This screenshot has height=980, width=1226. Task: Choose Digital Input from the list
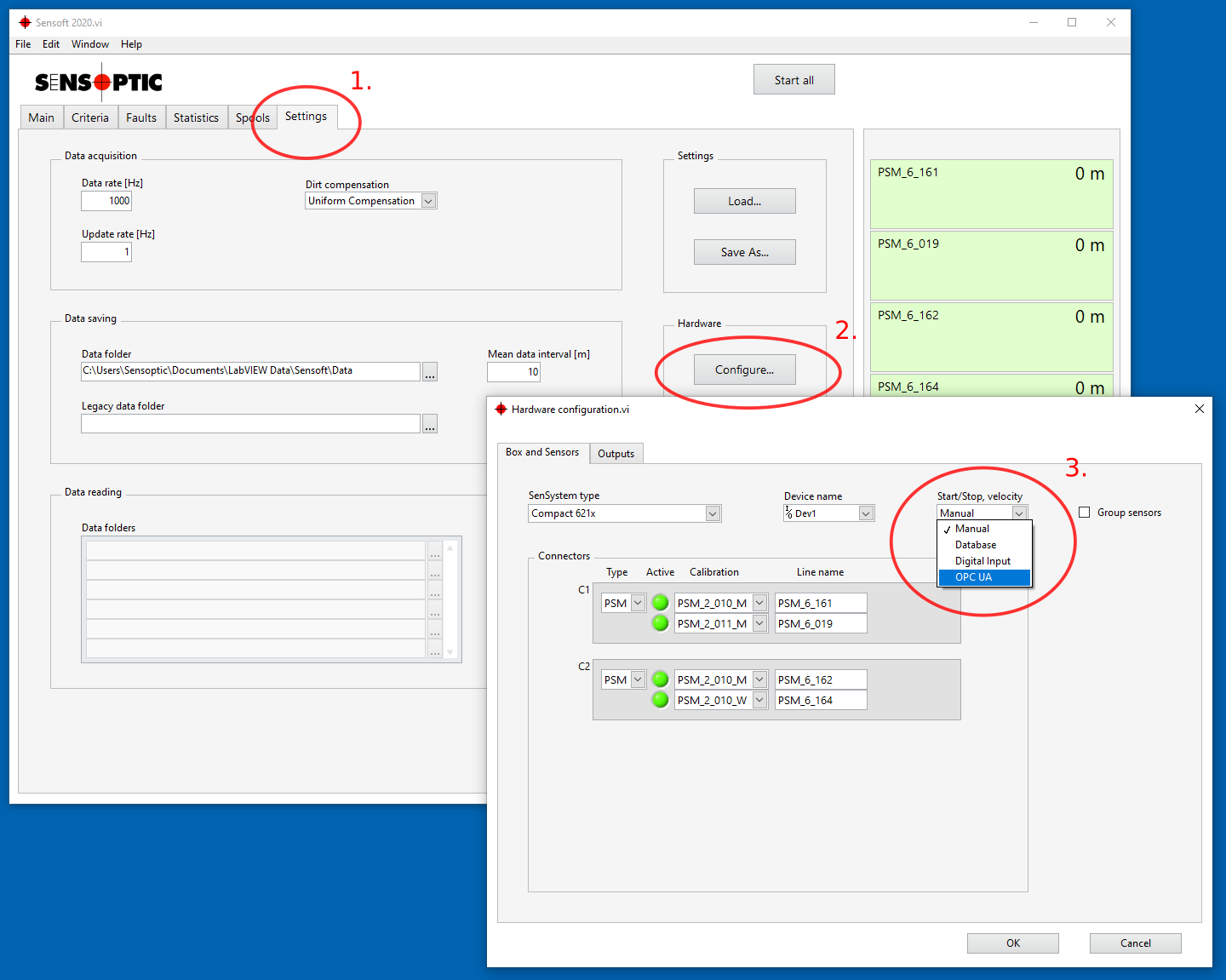984,561
